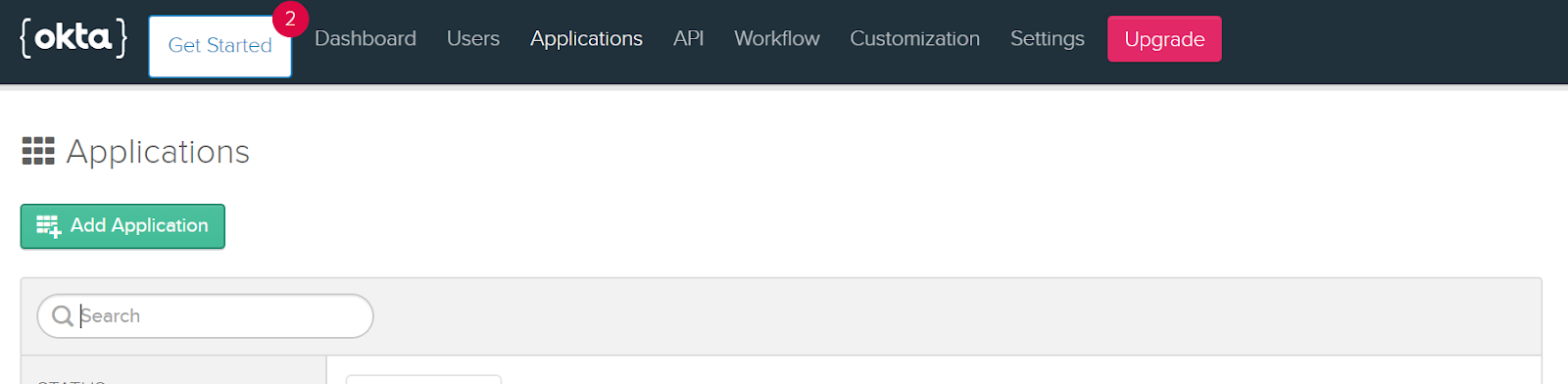Screen dimensions: 1568x384
Task: Go to the Dashboard menu
Action: tap(366, 38)
